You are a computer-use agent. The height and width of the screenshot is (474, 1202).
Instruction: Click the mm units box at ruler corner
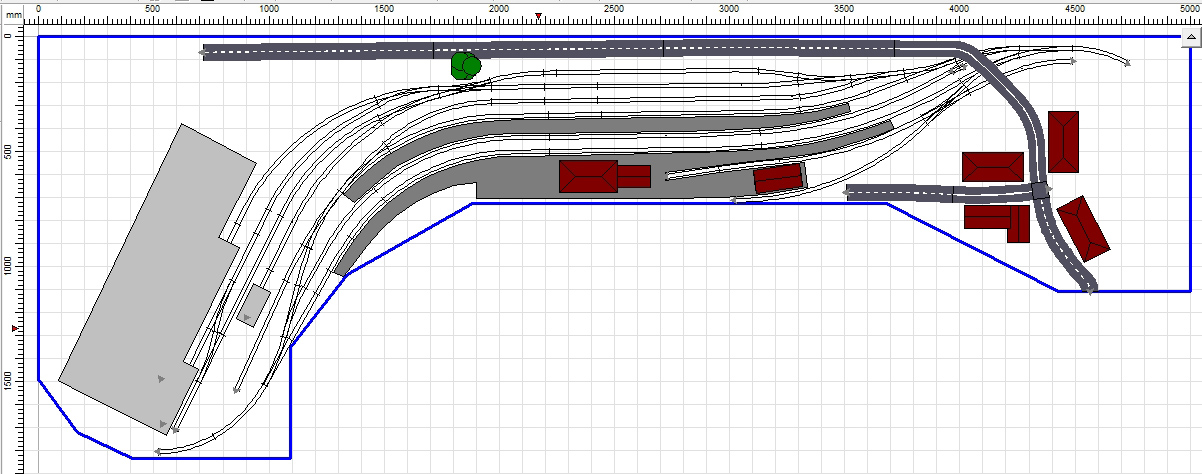[14, 17]
